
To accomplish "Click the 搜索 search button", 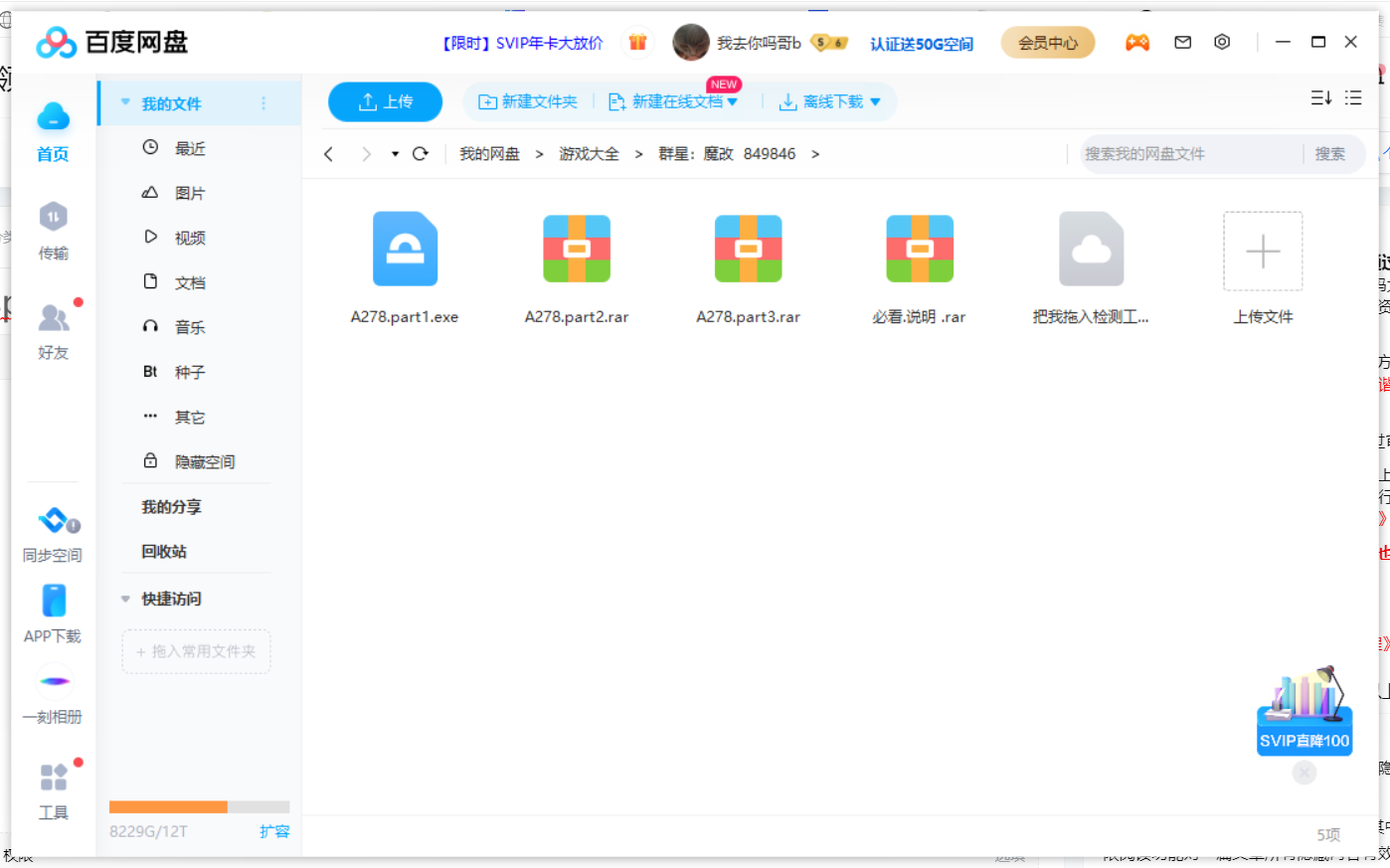I will (x=1330, y=154).
